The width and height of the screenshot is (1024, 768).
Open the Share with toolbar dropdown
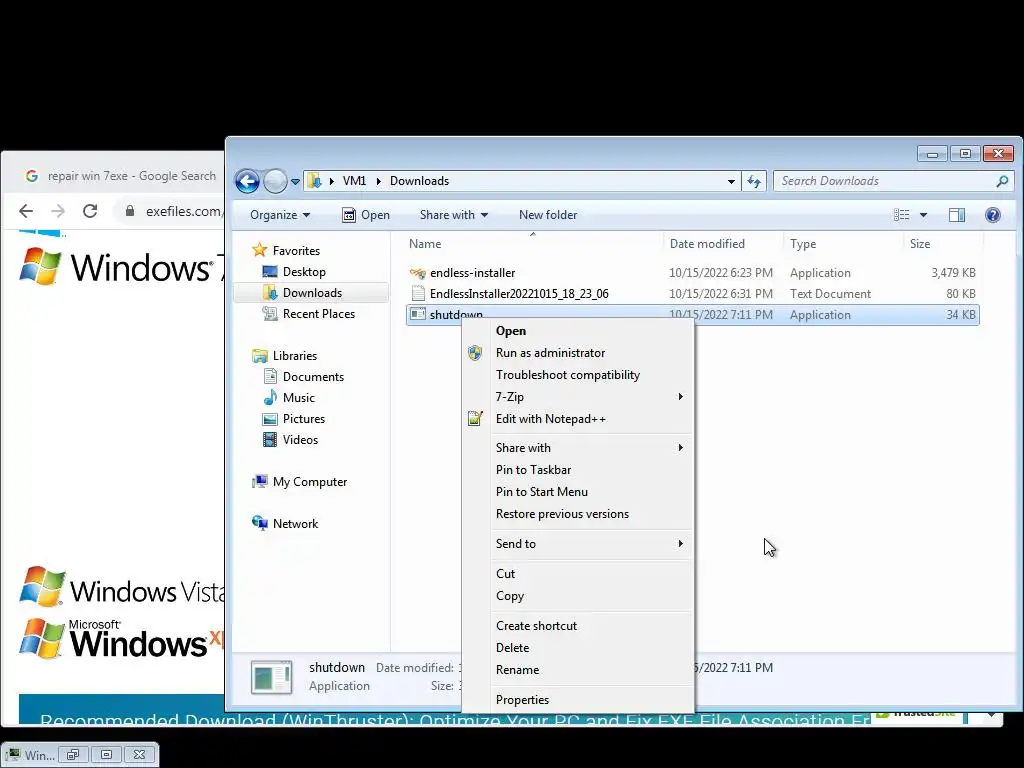(454, 215)
